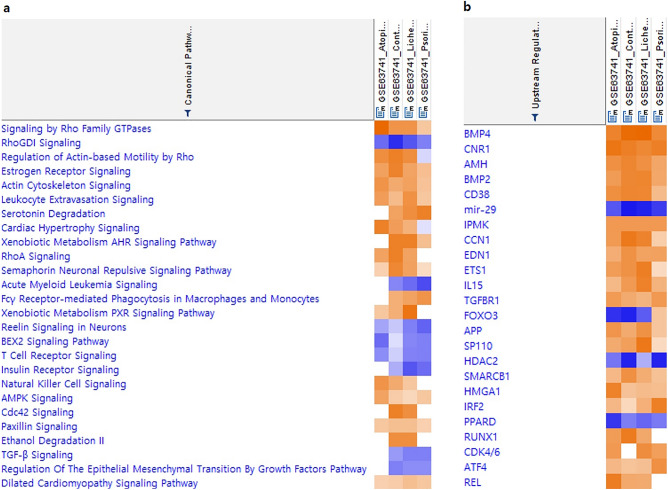Open the TGF-β Signaling link
The image size is (668, 490).
37,455
